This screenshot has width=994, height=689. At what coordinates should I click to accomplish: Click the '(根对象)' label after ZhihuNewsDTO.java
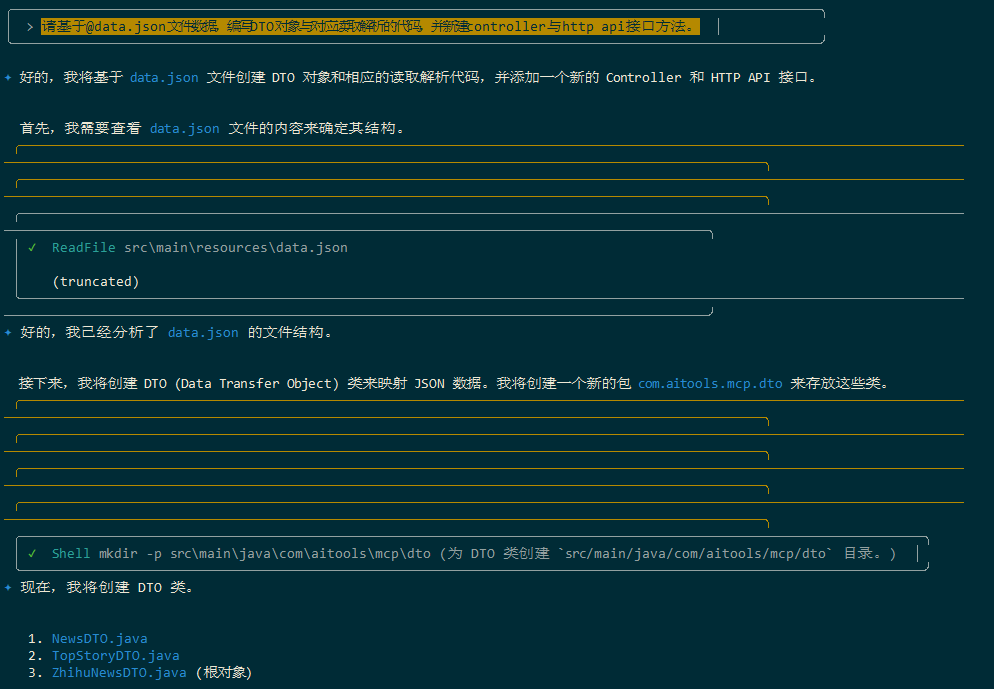click(224, 672)
